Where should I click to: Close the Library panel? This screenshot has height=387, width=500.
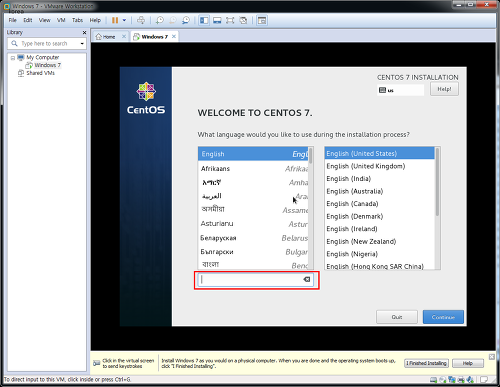click(x=84, y=32)
